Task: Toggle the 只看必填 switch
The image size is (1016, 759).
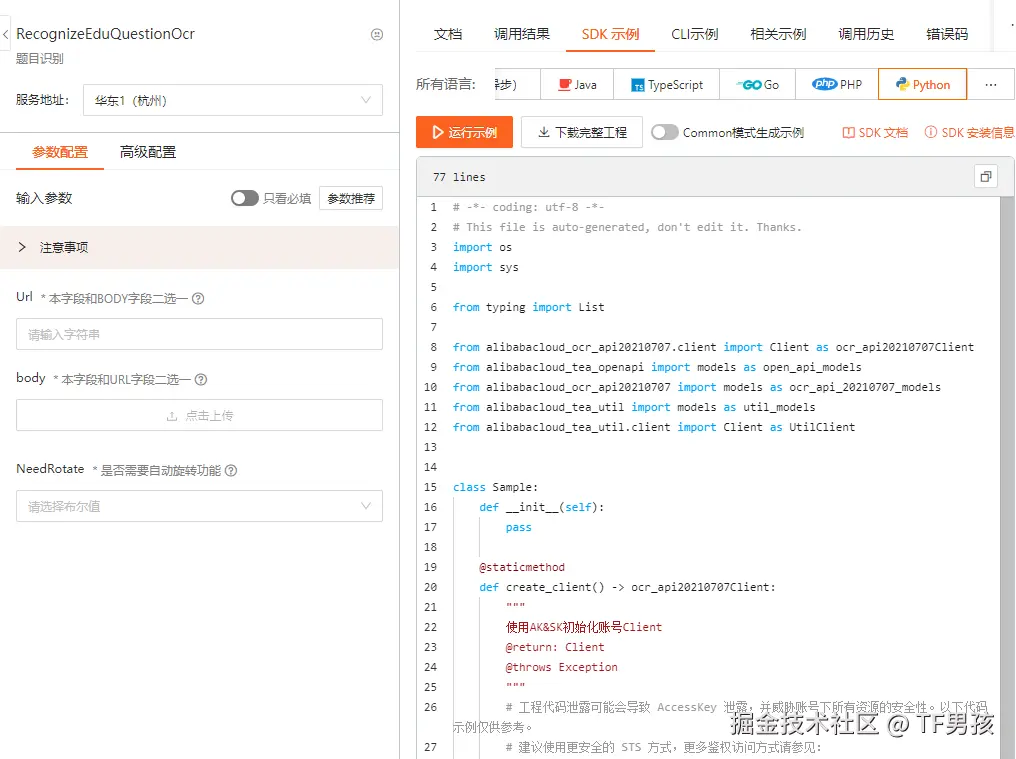Action: click(x=245, y=198)
